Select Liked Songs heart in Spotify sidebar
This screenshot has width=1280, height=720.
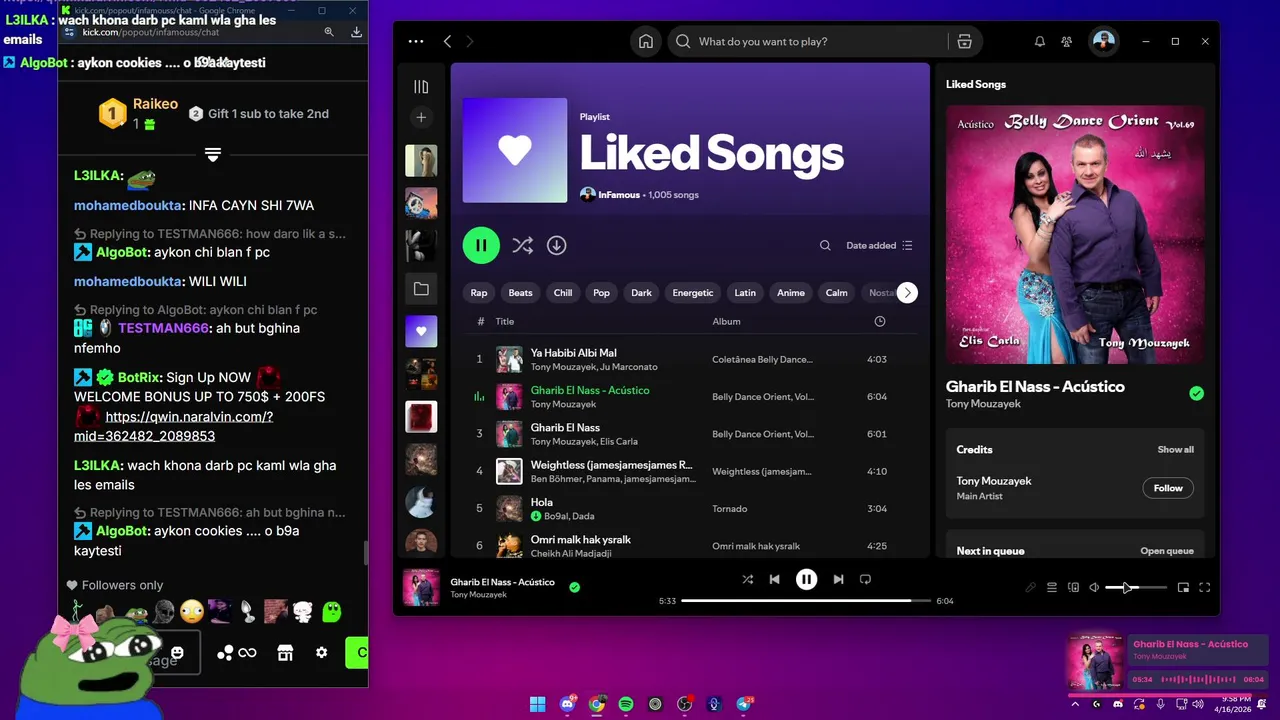[421, 331]
